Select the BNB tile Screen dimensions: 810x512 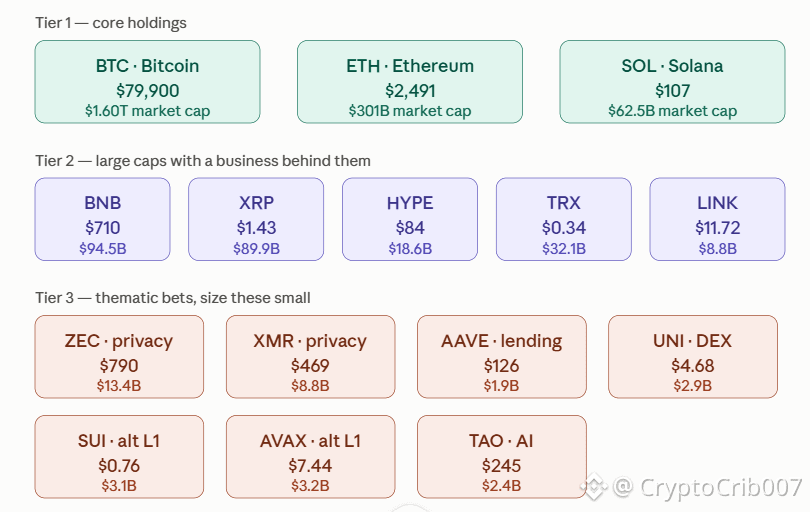pos(102,219)
